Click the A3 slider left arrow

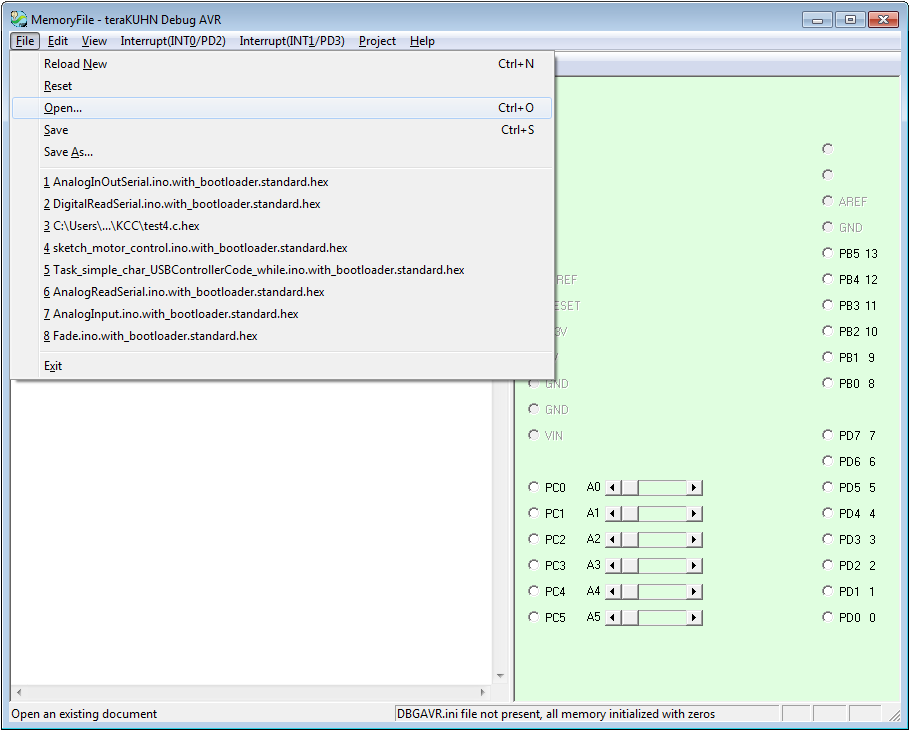click(615, 566)
